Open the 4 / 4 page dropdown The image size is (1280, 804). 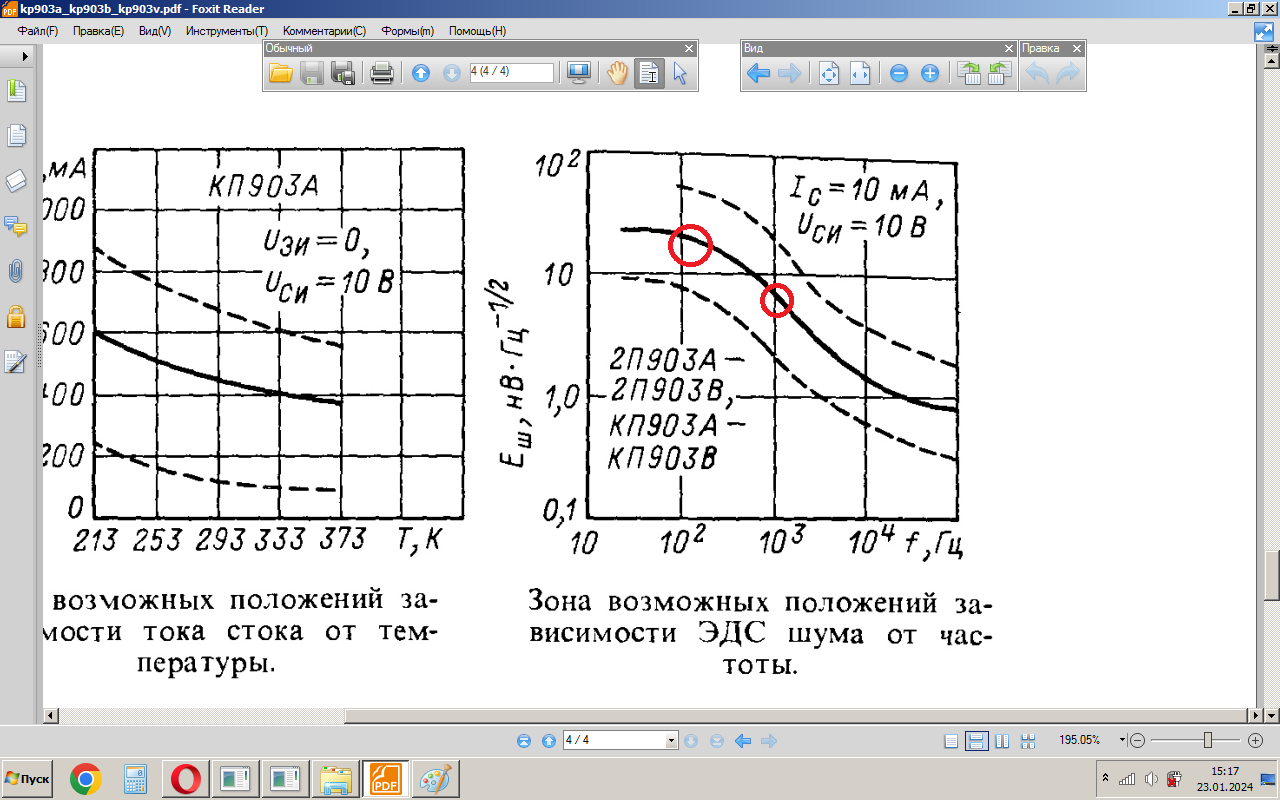[672, 741]
